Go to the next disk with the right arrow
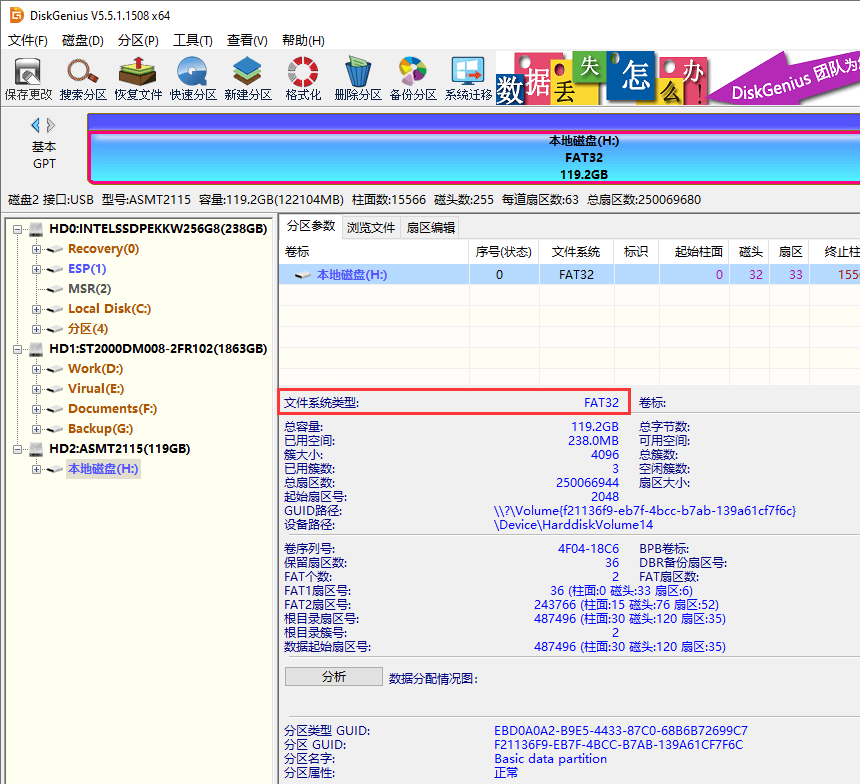The image size is (860, 784). (x=50, y=125)
